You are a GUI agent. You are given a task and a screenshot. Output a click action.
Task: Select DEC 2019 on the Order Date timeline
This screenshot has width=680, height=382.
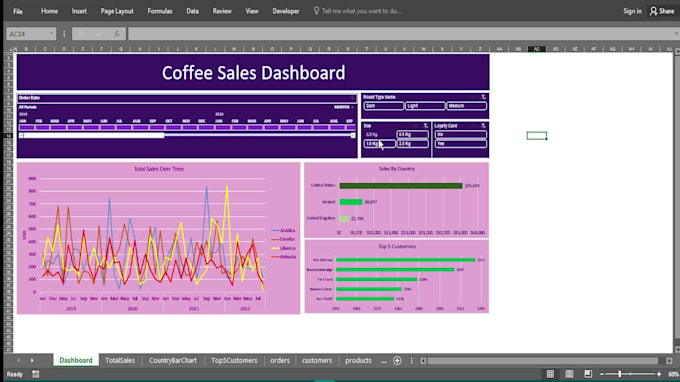pyautogui.click(x=206, y=127)
